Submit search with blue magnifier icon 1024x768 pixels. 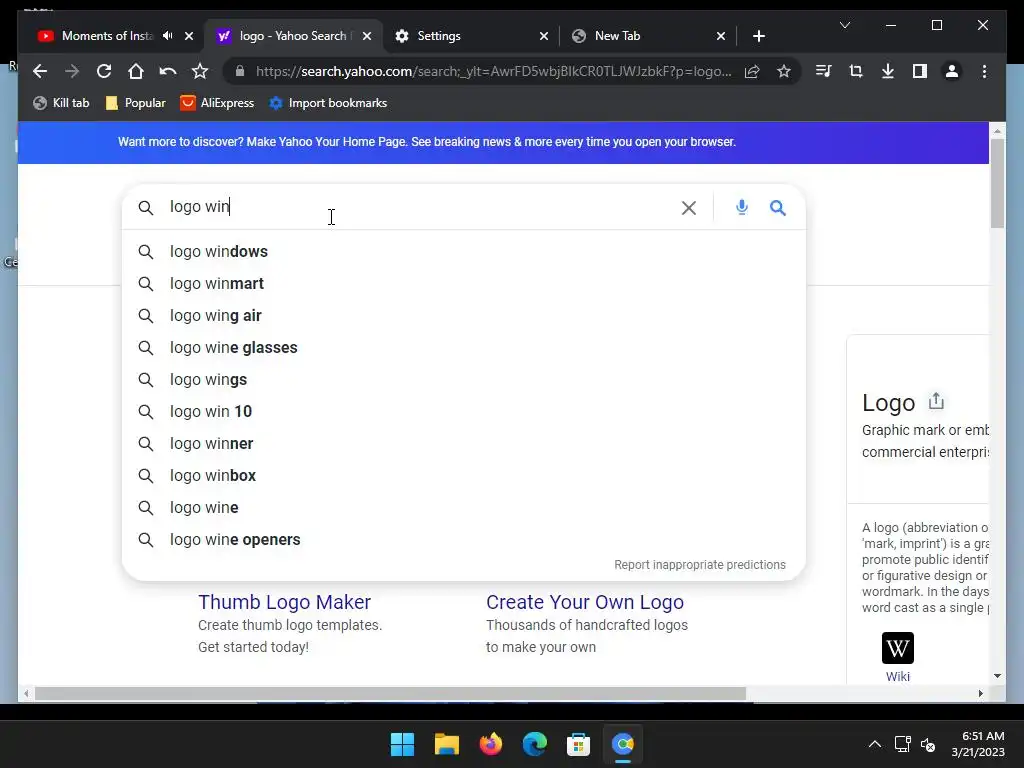click(777, 208)
